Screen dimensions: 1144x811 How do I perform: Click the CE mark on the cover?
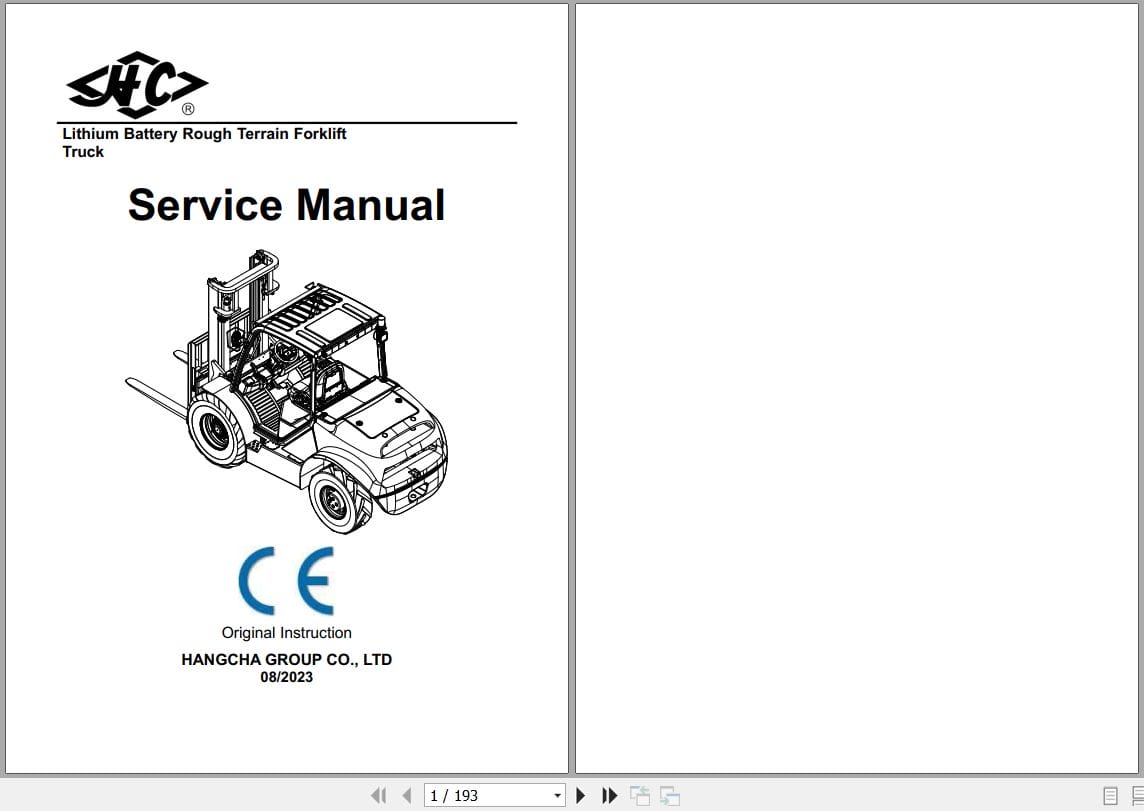(286, 581)
